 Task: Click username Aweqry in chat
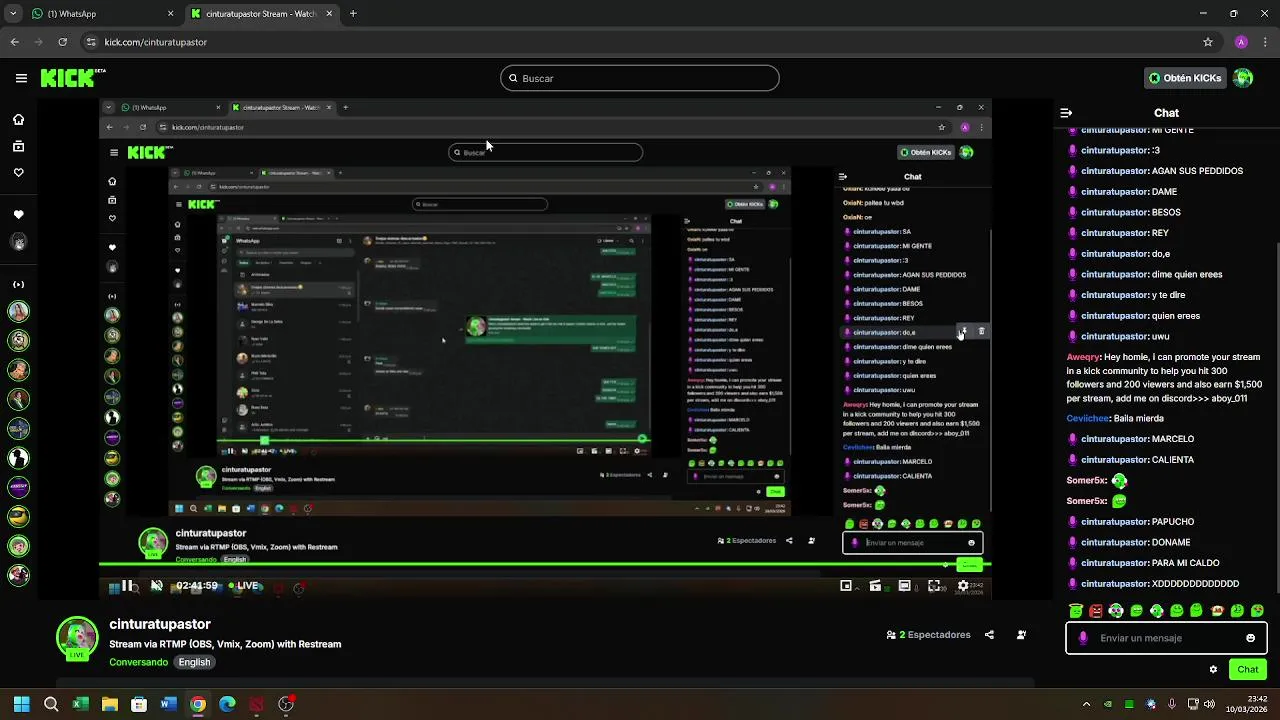pyautogui.click(x=1083, y=357)
